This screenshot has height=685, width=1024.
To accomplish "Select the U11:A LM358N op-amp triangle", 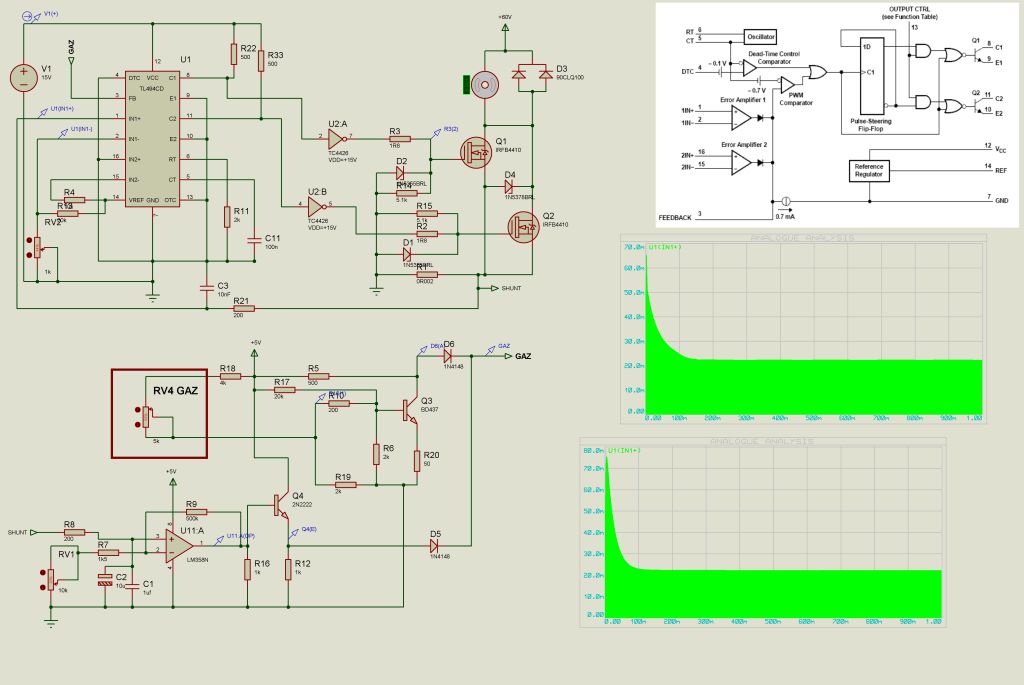I will coord(176,542).
